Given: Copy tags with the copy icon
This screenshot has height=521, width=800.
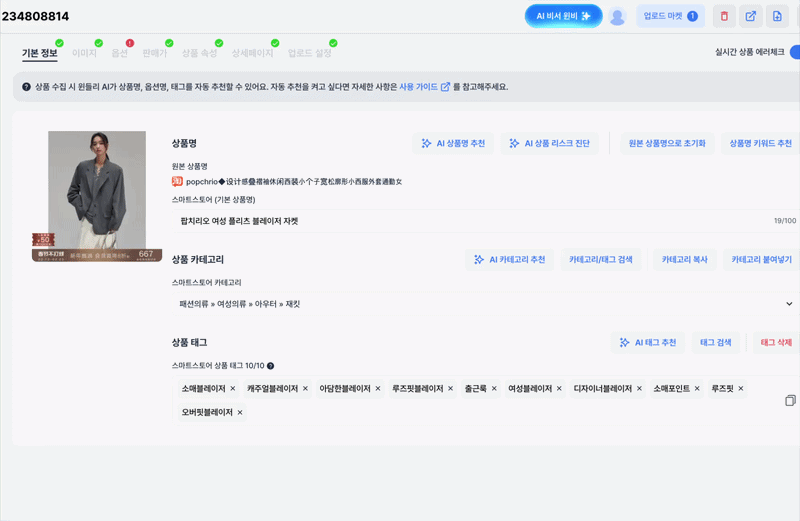Looking at the screenshot, I should (790, 401).
